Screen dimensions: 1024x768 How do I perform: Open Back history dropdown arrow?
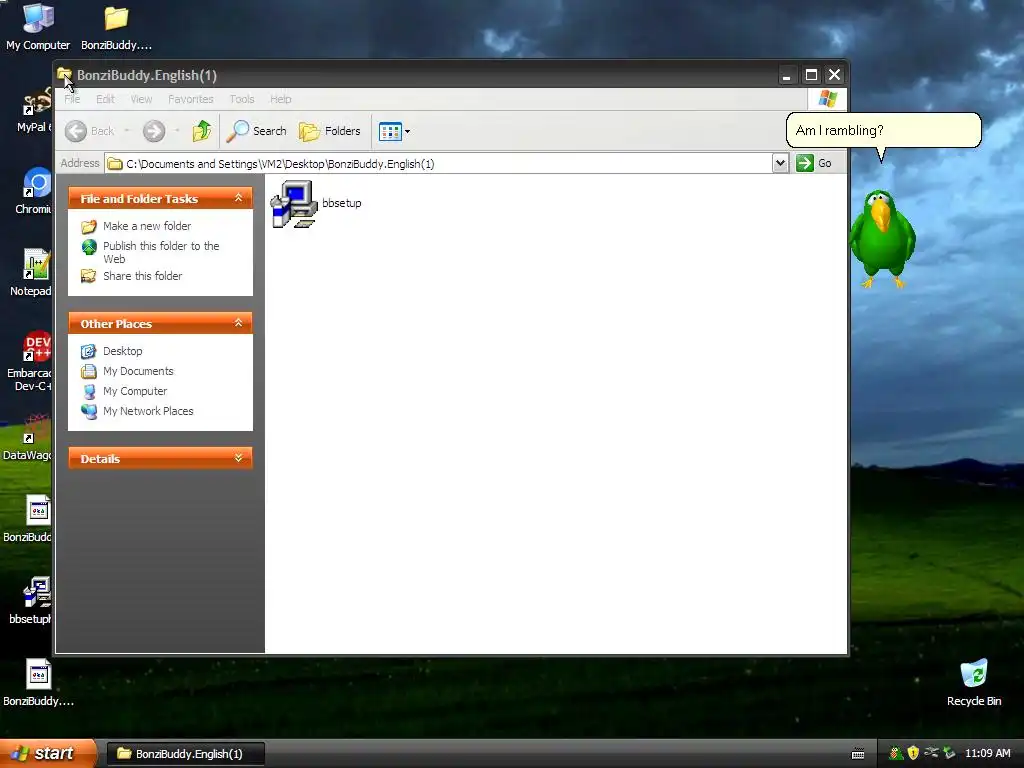tap(127, 131)
